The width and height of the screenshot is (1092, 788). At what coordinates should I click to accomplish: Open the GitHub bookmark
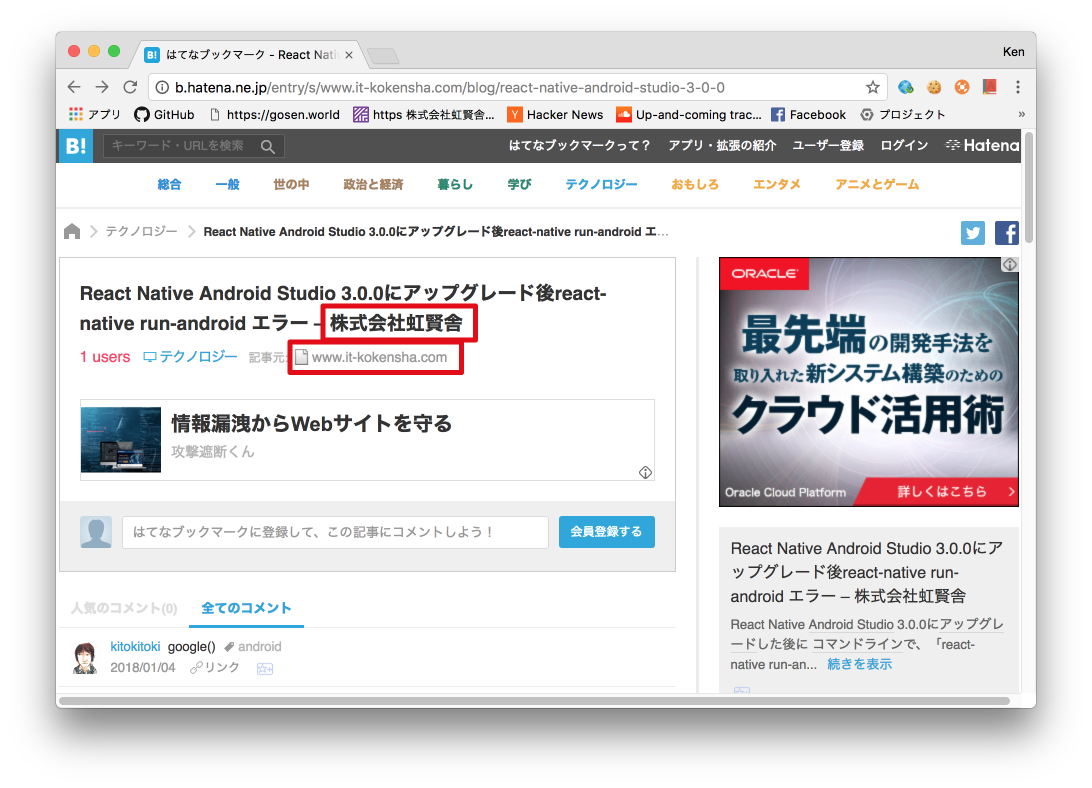164,114
